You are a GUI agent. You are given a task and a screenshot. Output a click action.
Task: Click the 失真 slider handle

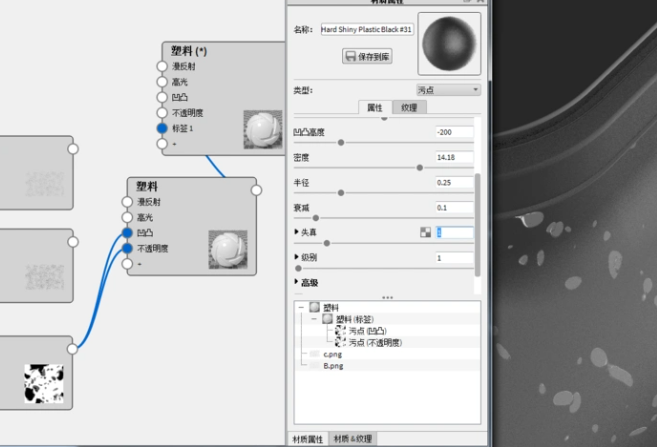(327, 243)
